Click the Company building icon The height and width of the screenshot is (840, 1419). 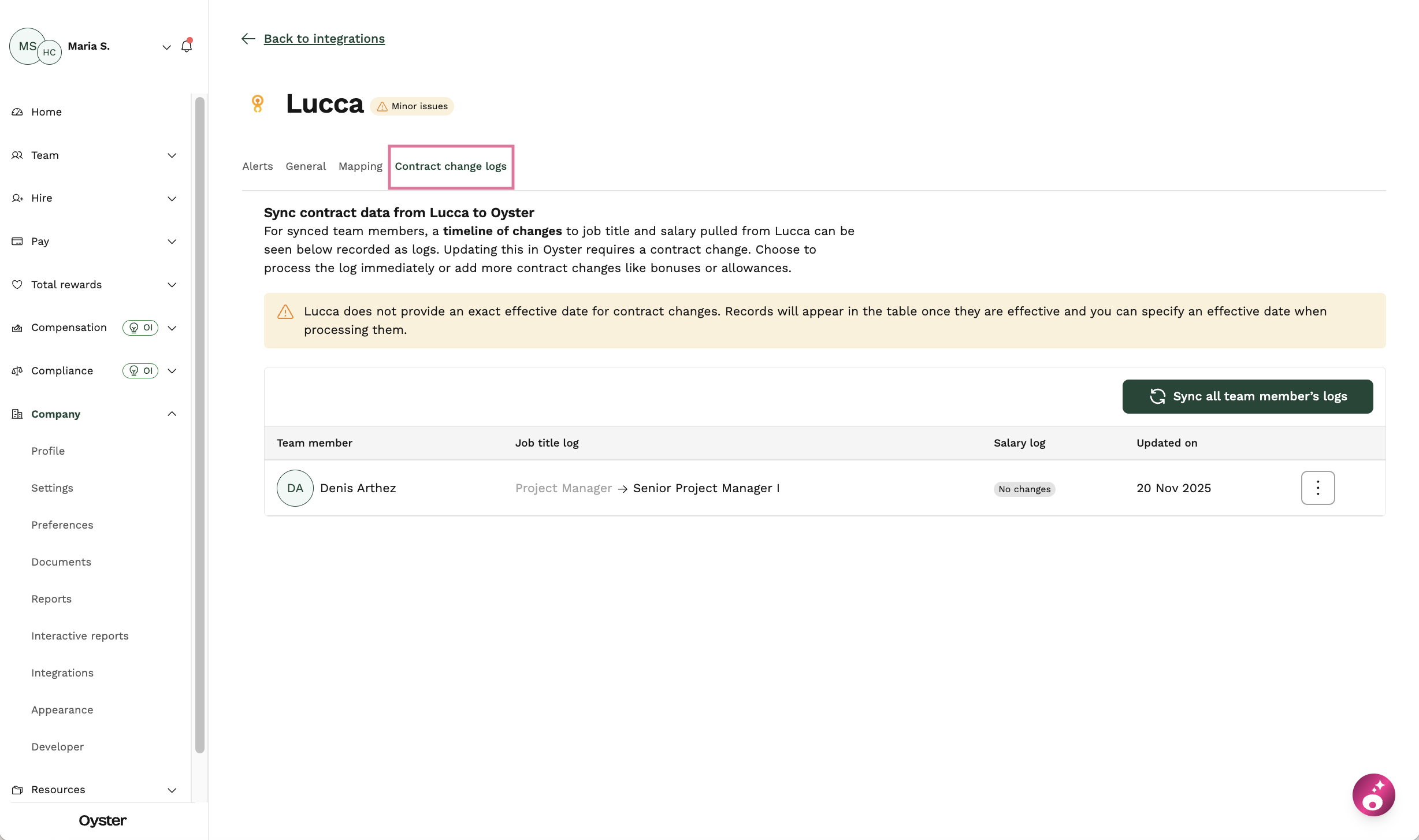click(x=17, y=414)
